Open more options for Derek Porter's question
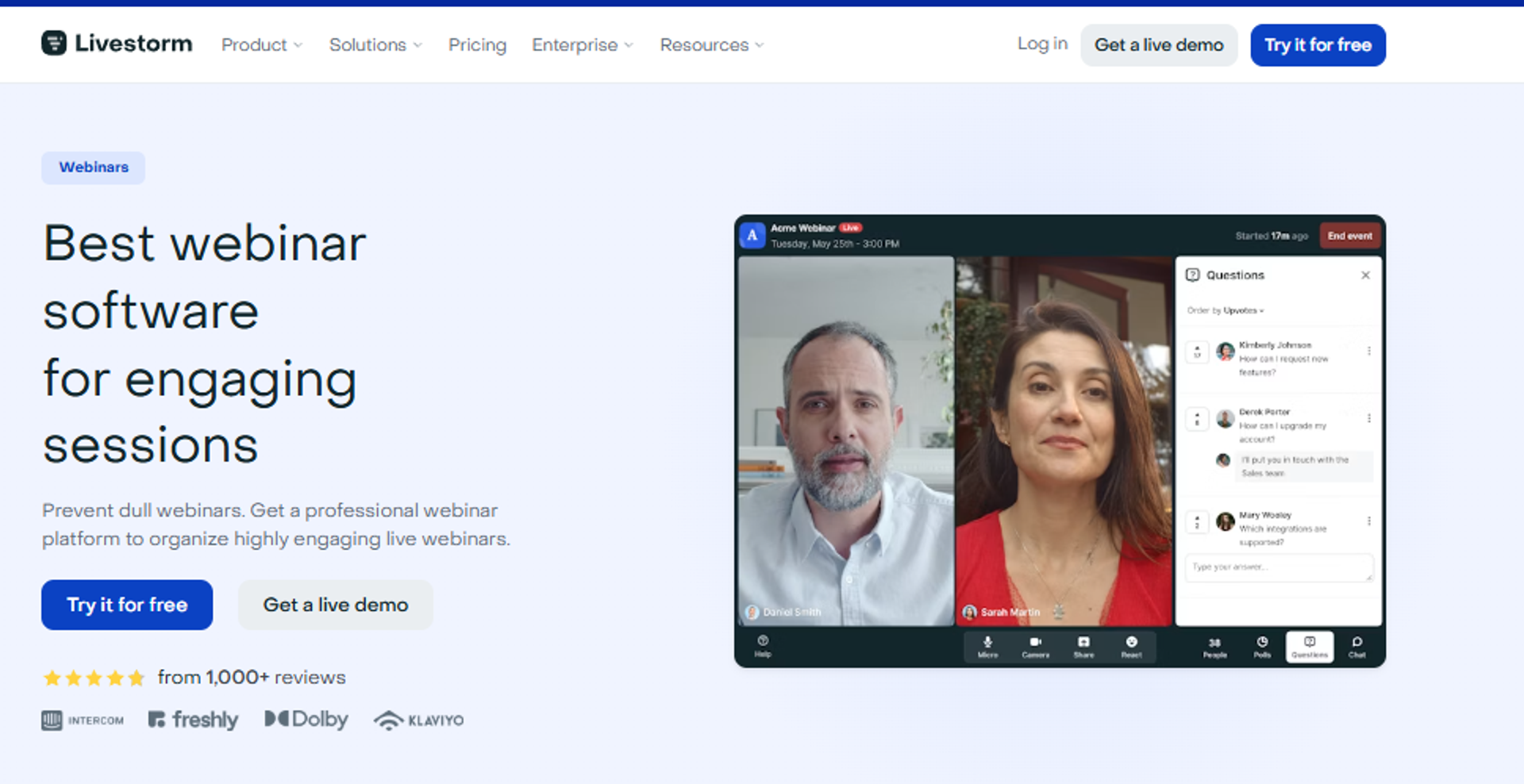The width and height of the screenshot is (1524, 784). 1369,418
